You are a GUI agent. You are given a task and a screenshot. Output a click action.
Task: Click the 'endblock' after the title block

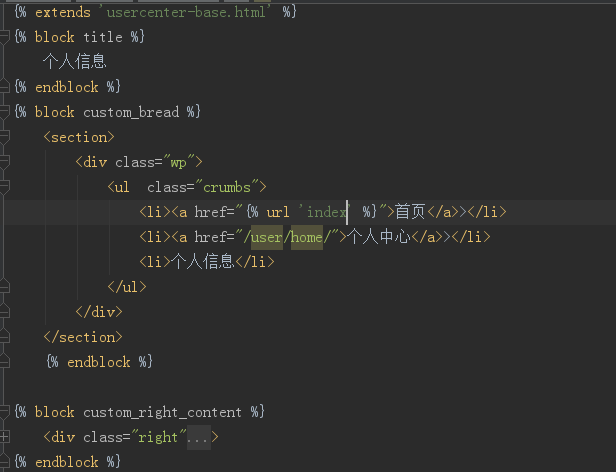pyautogui.click(x=67, y=87)
